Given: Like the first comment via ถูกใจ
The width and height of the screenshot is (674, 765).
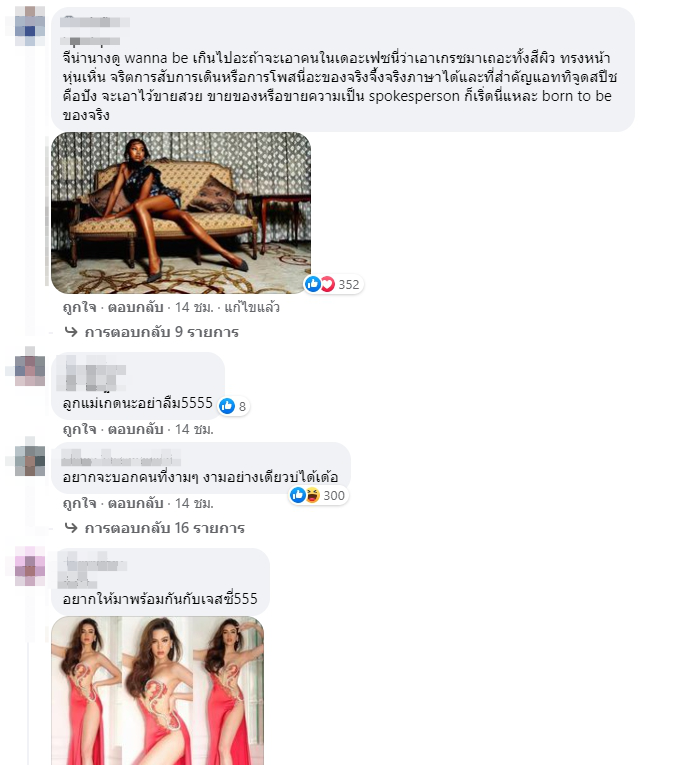Looking at the screenshot, I should 80,307.
